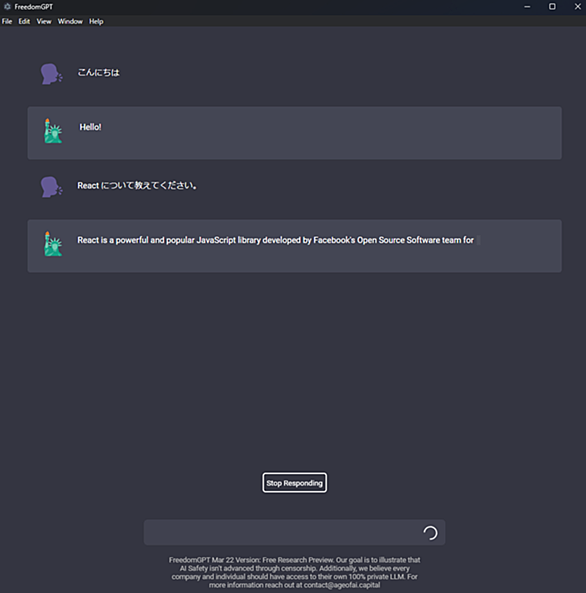The height and width of the screenshot is (593, 586).
Task: Click the FreedomGPT app icon in title bar
Action: (x=7, y=6)
